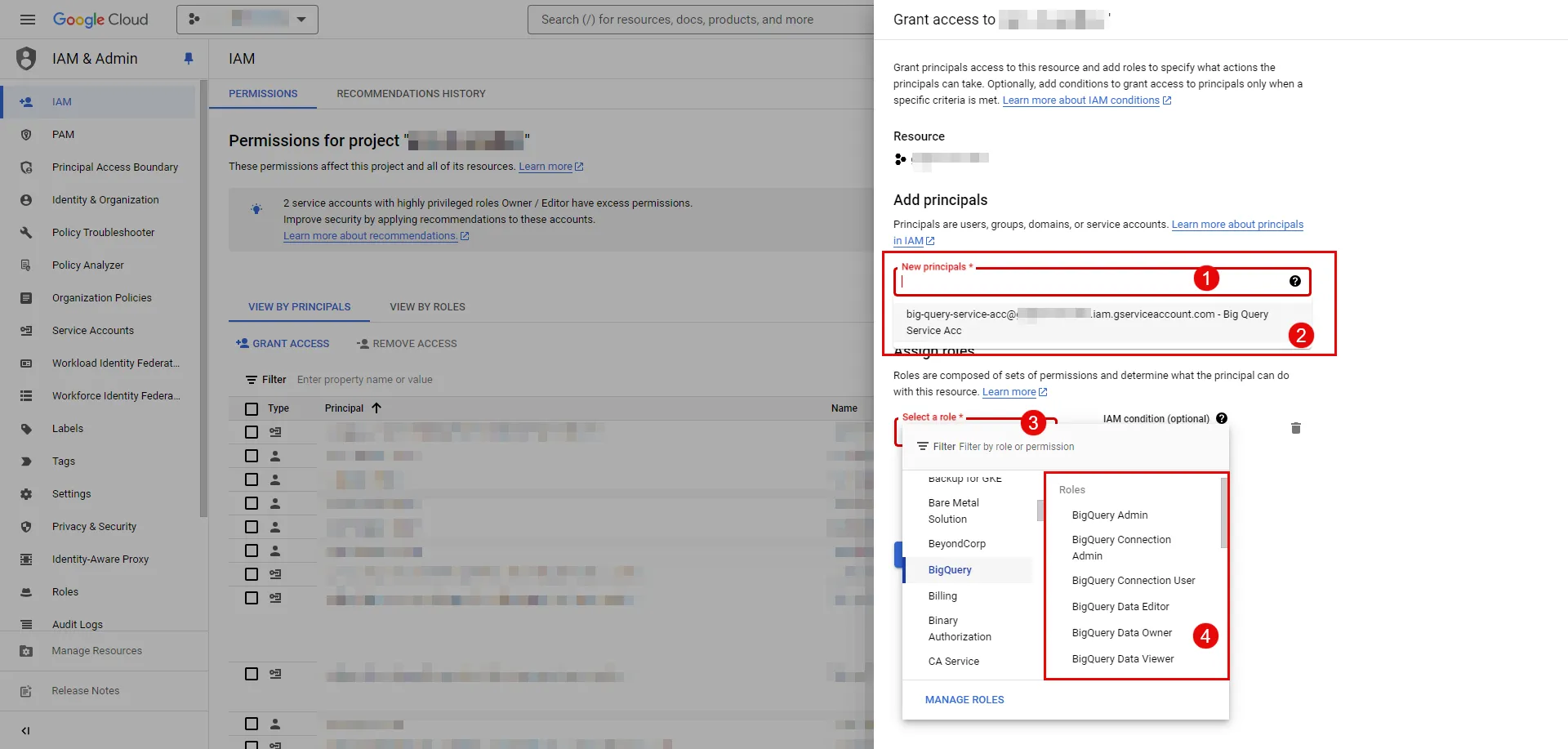Viewport: 1568px width, 749px height.
Task: Collapse the left navigation sidebar
Action: pos(25,730)
